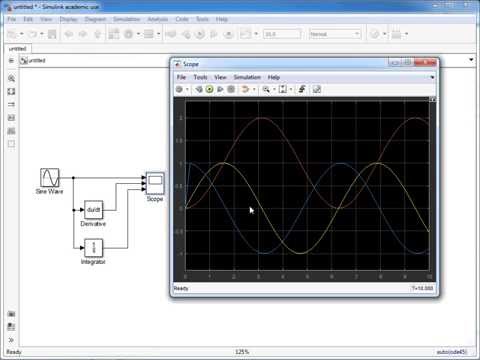
Task: Open the Model Explorer toolbar icon
Action: click(x=149, y=34)
